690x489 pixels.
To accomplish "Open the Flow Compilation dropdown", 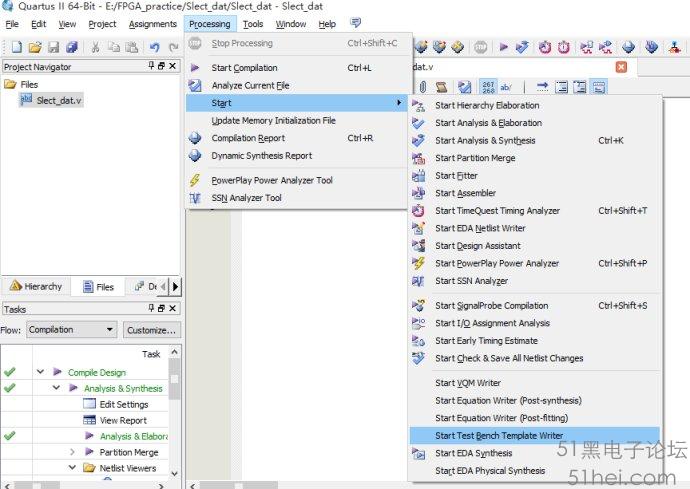I will [72, 330].
